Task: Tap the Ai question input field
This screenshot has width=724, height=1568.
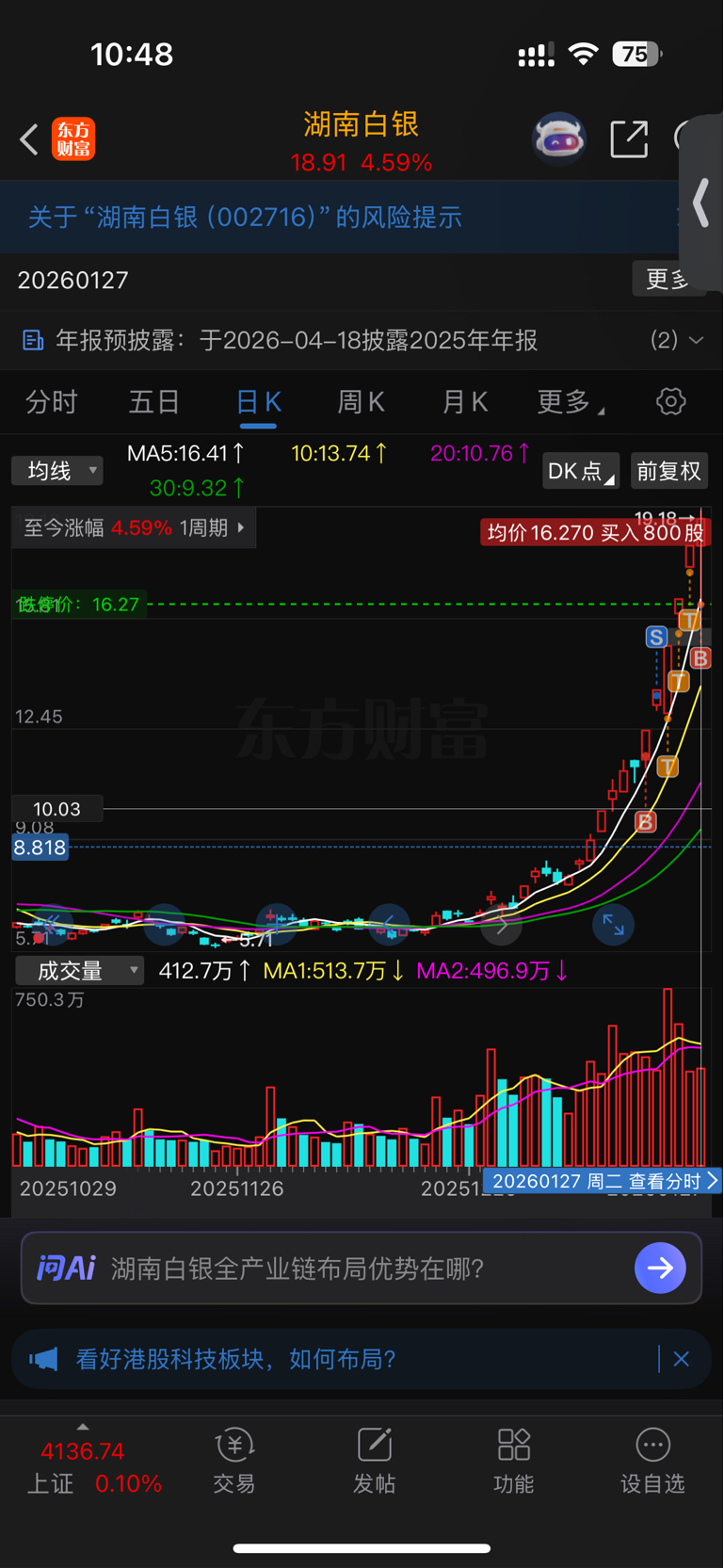Action: click(x=362, y=1268)
